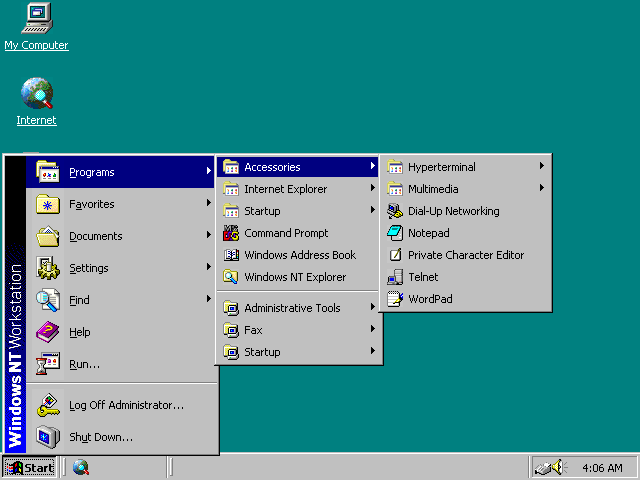This screenshot has height=480, width=640.
Task: Expand the Find submenu arrow
Action: point(209,299)
